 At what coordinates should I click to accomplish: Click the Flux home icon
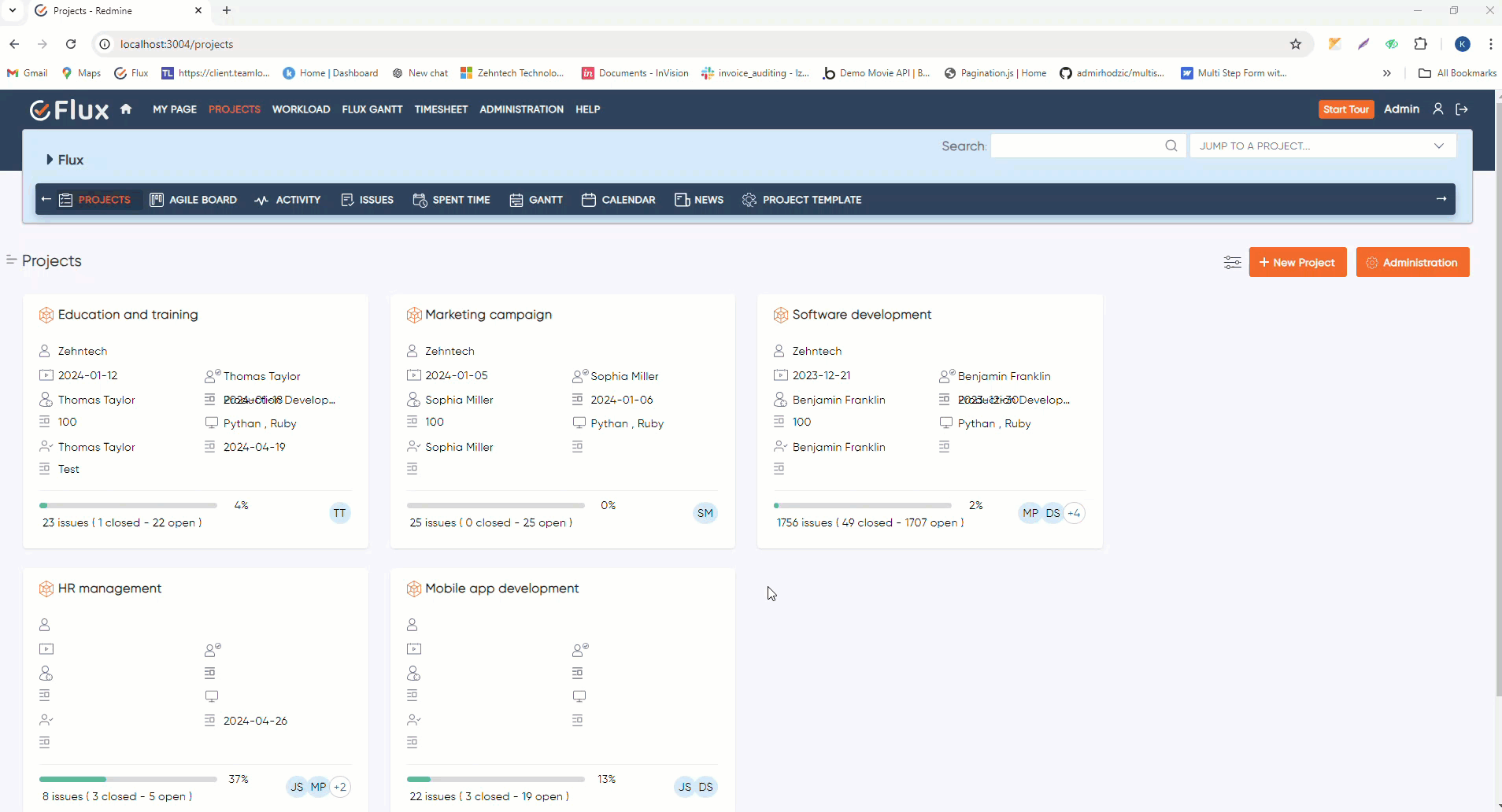(x=126, y=109)
